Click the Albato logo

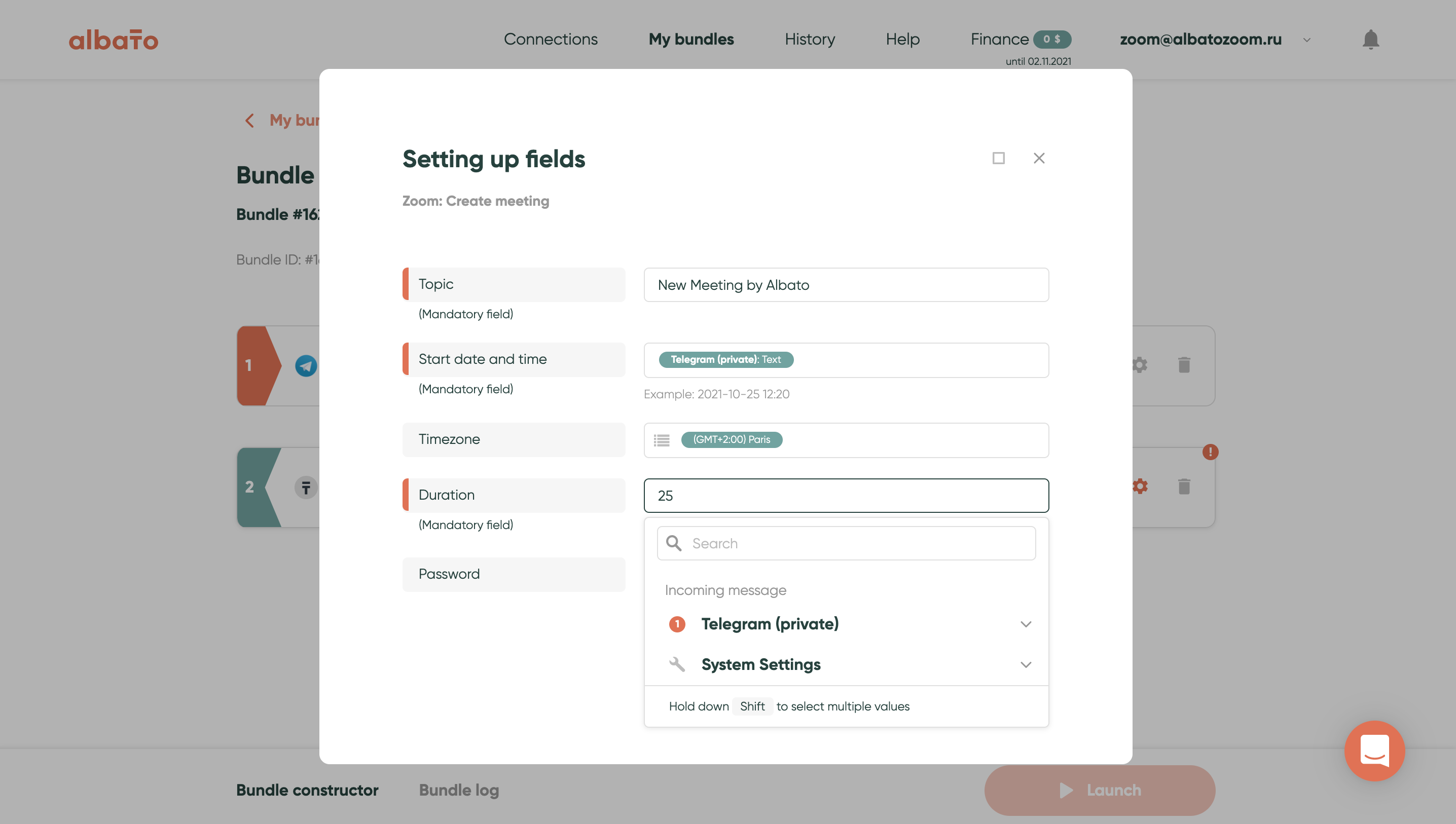click(x=113, y=40)
